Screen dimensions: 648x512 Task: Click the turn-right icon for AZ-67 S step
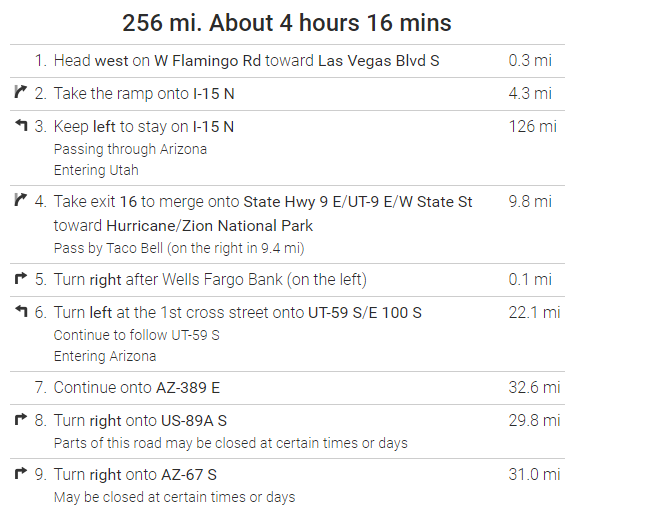point(21,473)
